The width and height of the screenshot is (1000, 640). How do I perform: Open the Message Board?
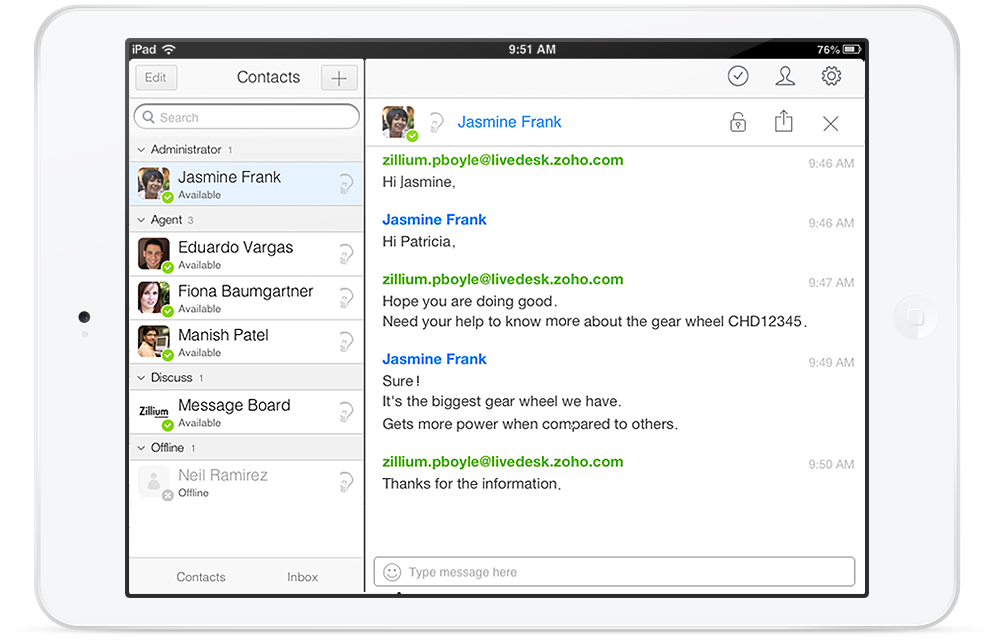pyautogui.click(x=247, y=412)
